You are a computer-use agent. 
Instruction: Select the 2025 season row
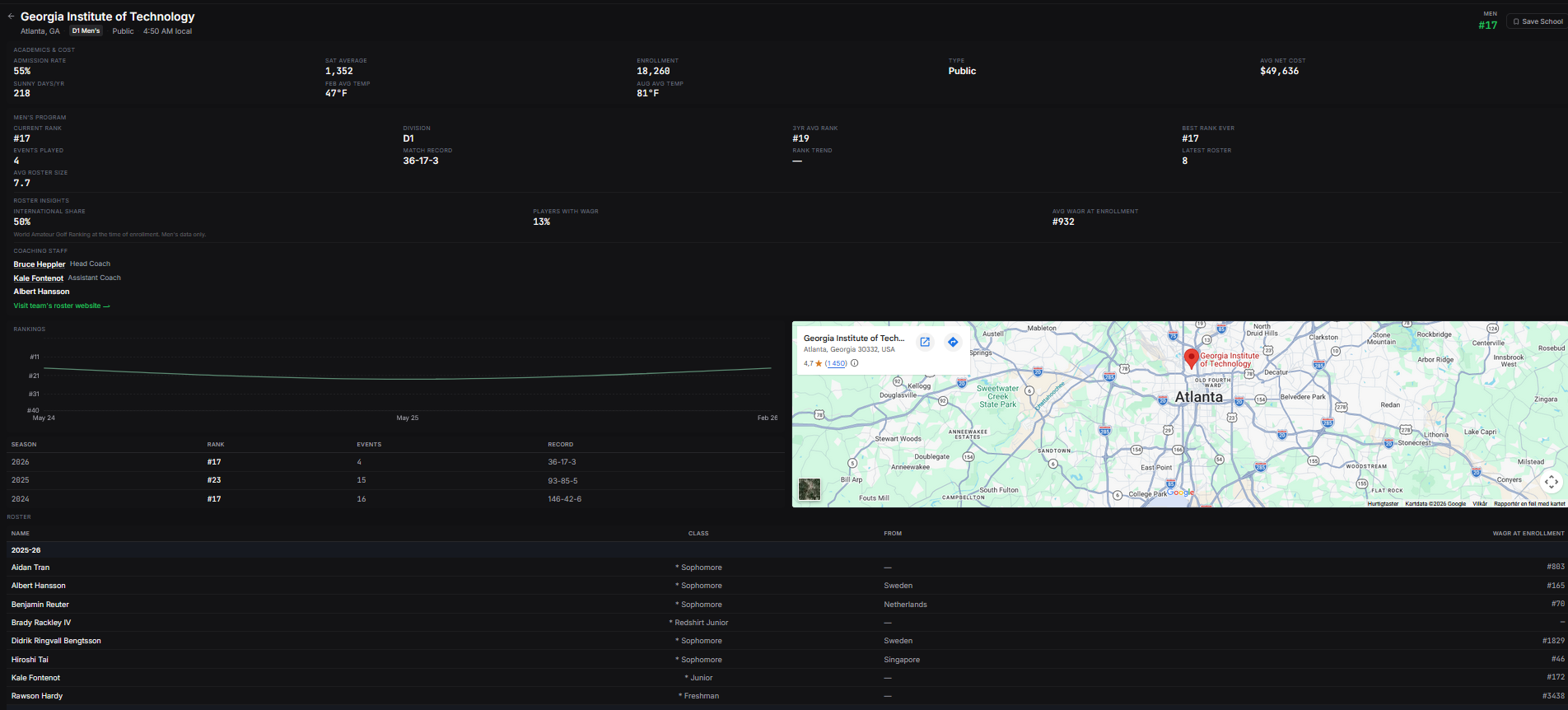coord(395,480)
